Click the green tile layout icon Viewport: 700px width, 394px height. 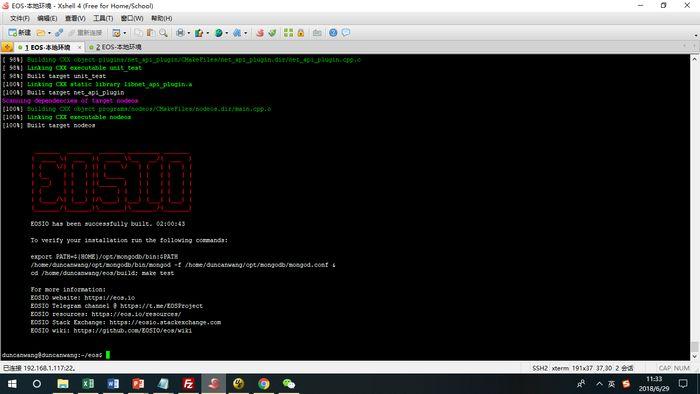tap(288, 33)
